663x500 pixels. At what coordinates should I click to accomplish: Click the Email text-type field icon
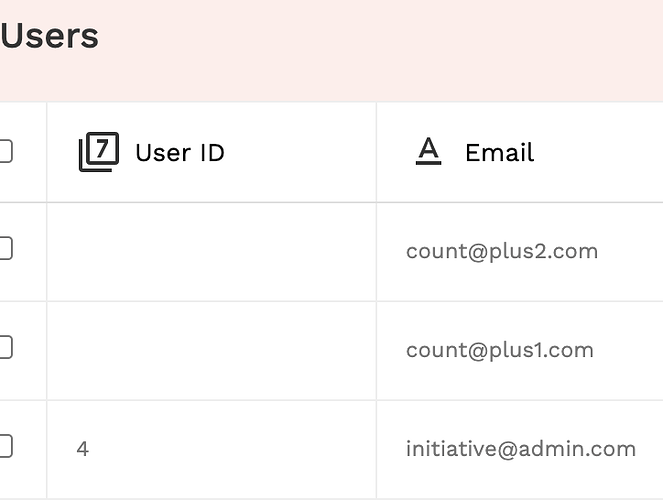point(428,151)
